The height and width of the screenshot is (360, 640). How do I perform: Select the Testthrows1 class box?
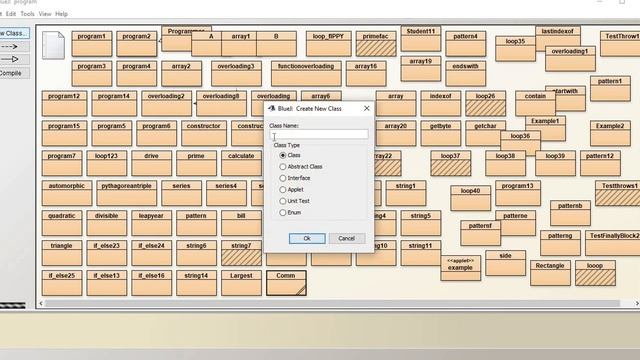pyautogui.click(x=618, y=193)
